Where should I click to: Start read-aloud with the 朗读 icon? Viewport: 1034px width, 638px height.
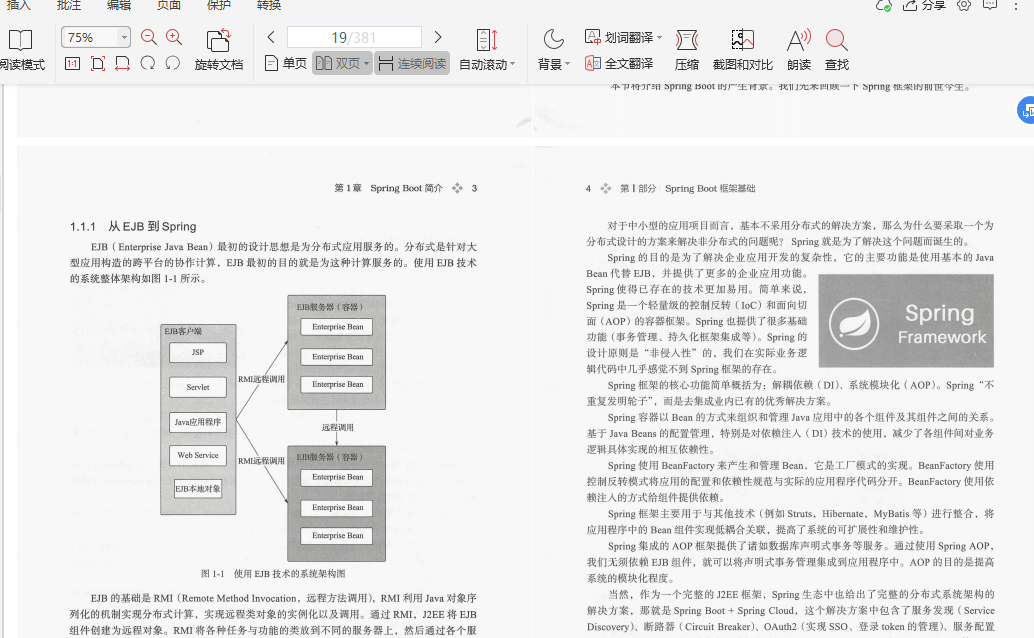(798, 48)
